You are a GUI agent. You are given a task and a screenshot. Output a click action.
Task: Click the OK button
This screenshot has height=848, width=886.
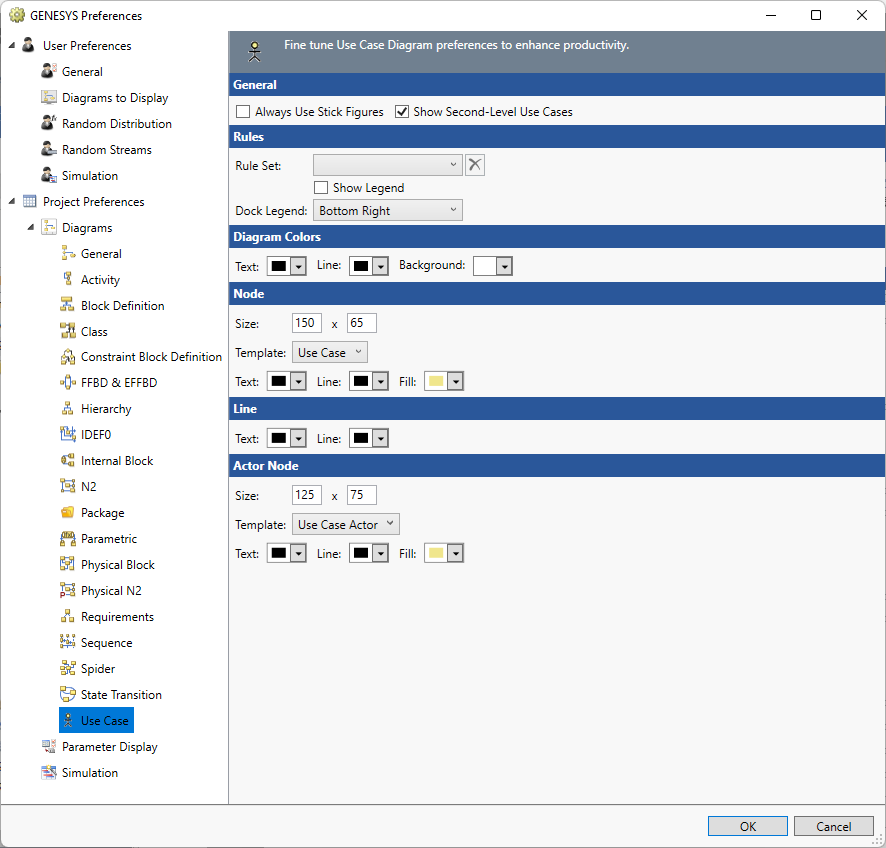pos(747,826)
